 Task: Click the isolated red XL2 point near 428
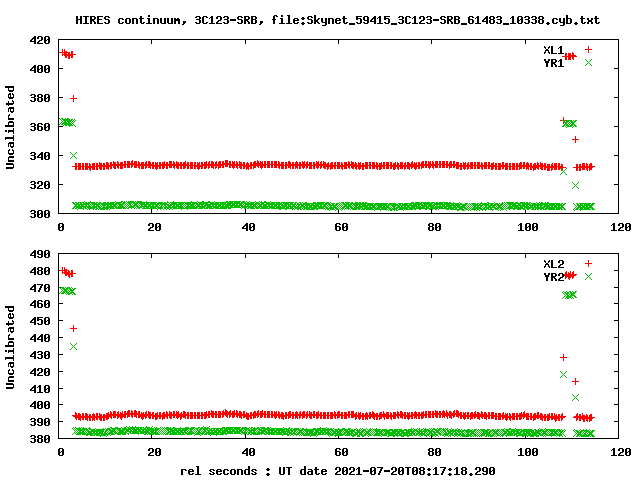click(563, 358)
